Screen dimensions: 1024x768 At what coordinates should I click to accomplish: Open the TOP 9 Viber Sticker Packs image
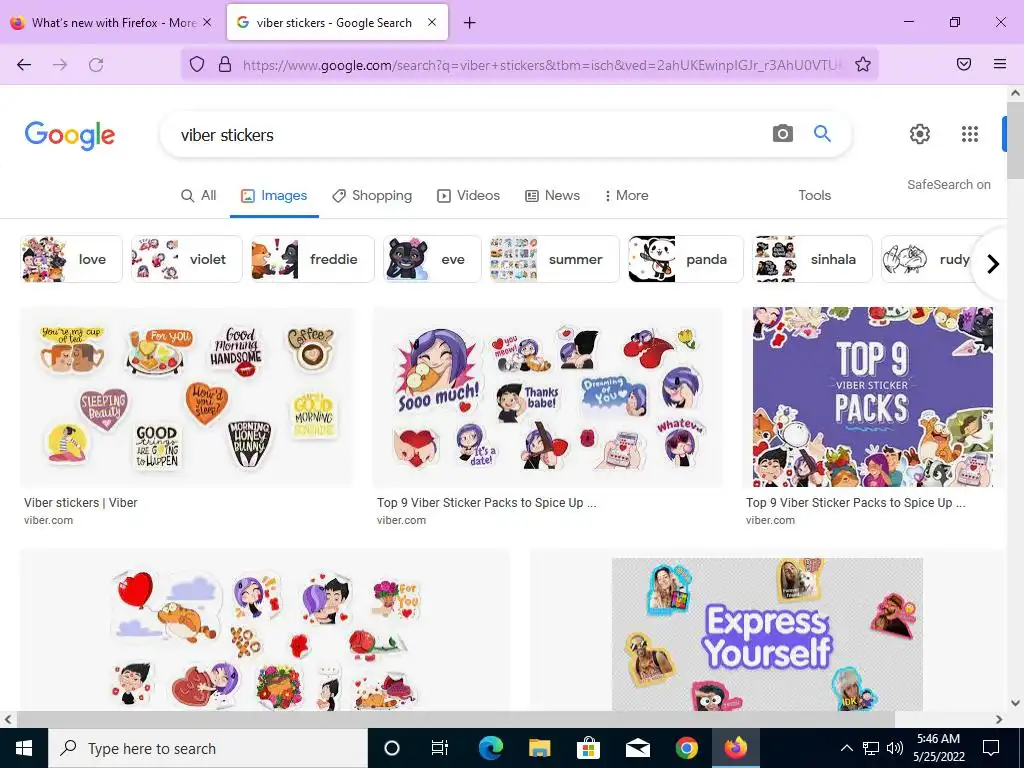click(x=872, y=397)
